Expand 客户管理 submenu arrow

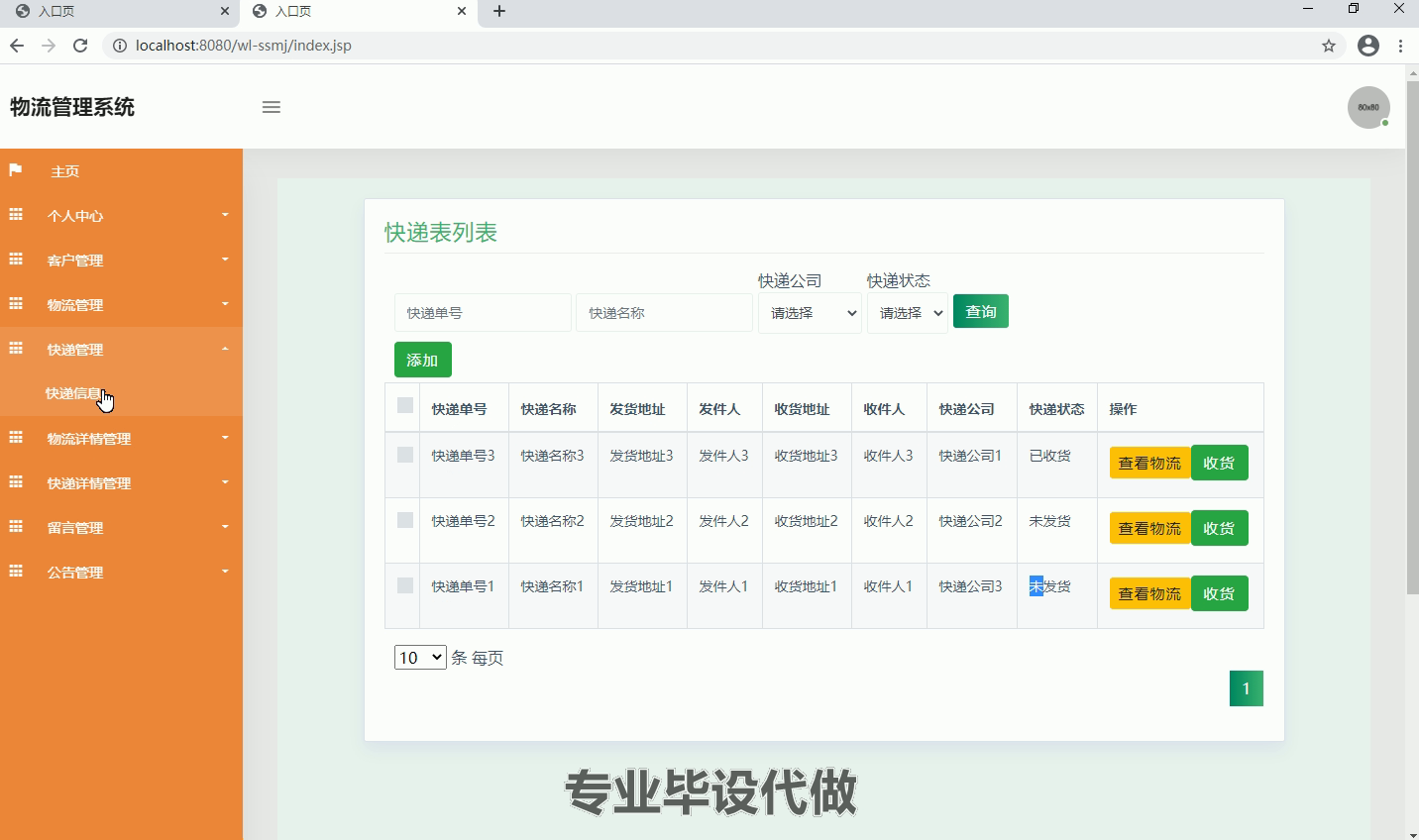(225, 260)
